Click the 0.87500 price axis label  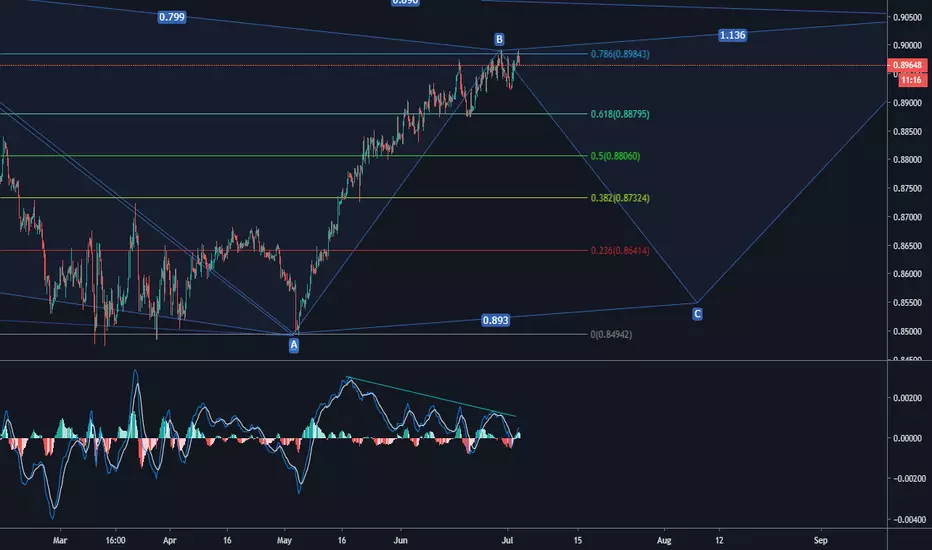coord(908,188)
